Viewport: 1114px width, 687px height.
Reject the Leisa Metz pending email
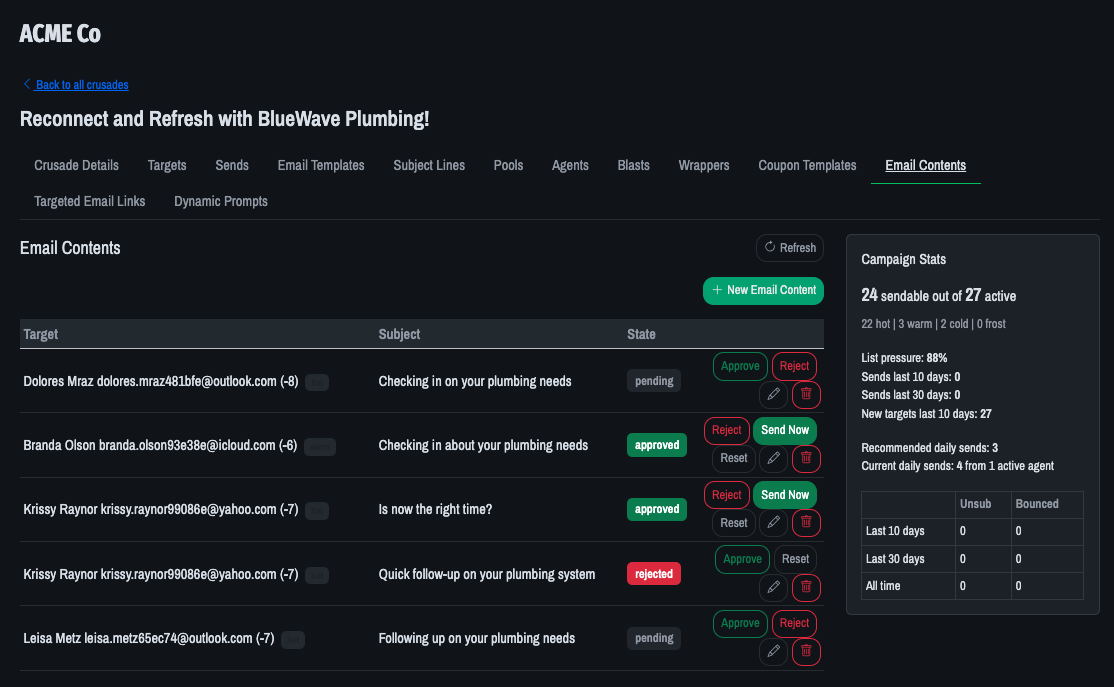point(794,623)
